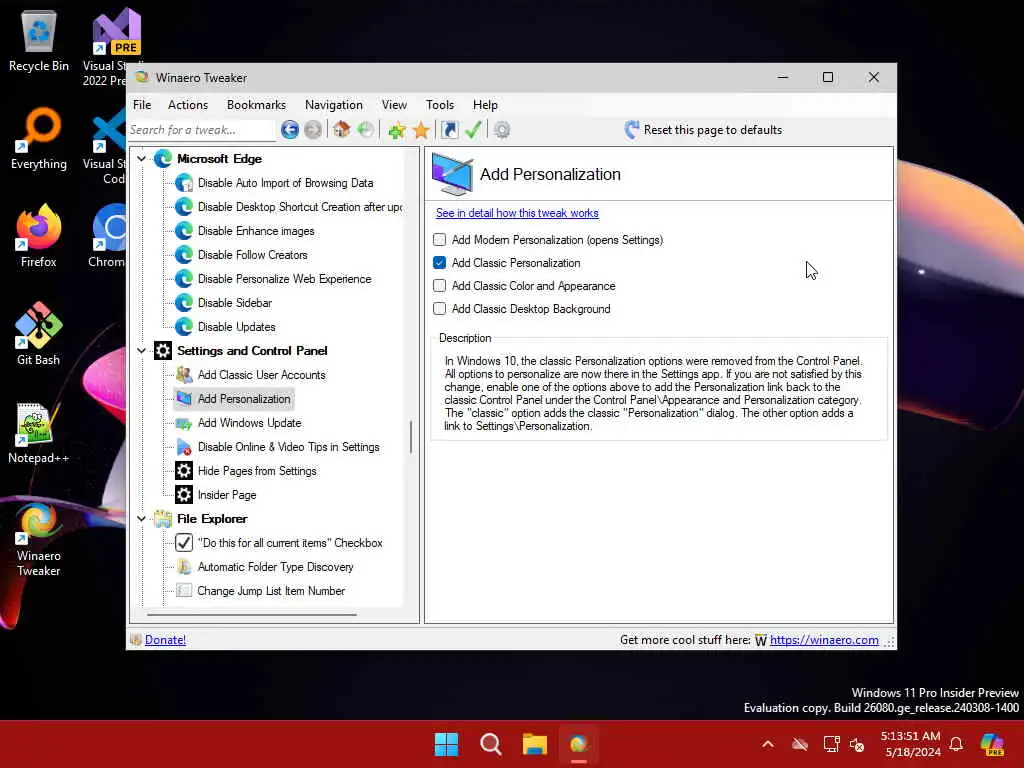Select Disable Enhance images tweak
This screenshot has width=1024, height=768.
256,231
